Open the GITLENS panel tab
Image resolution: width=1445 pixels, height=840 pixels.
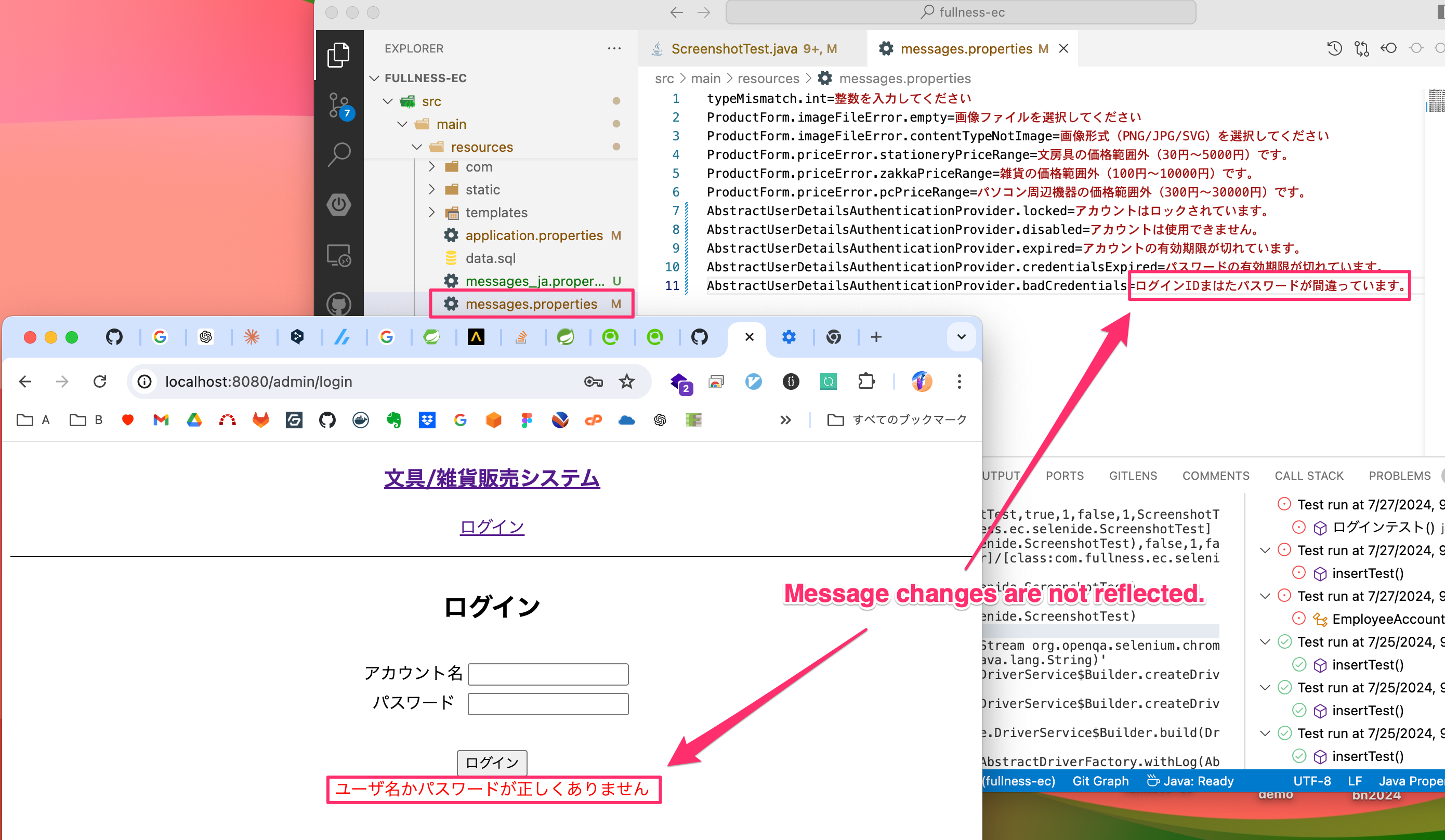(1133, 475)
